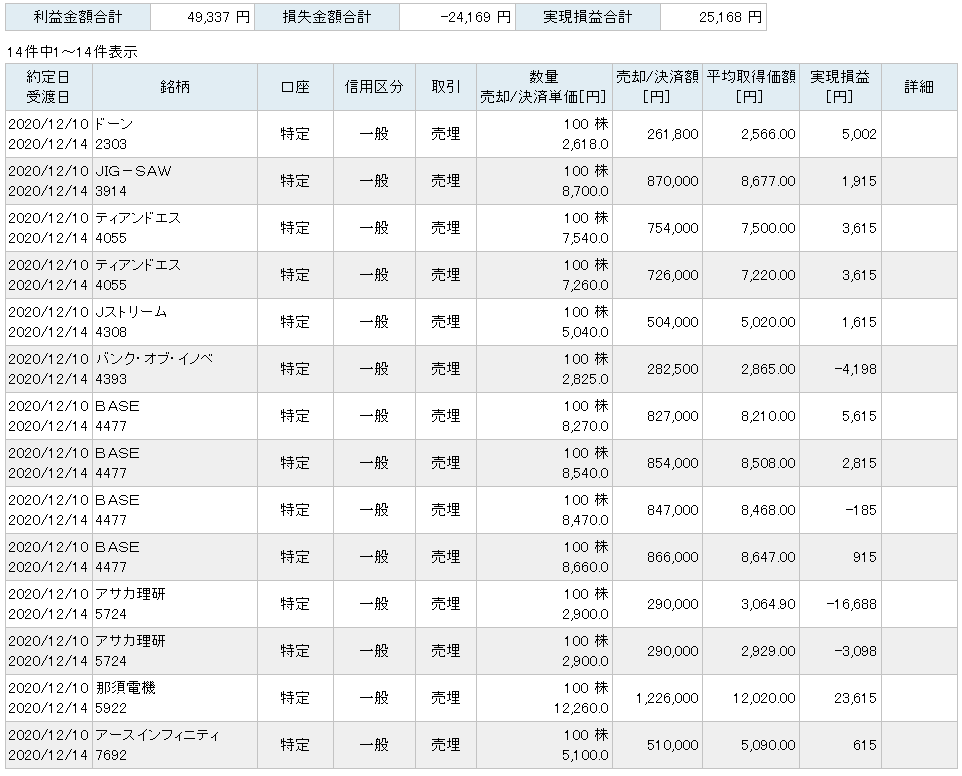The height and width of the screenshot is (776, 962).
Task: Select the Jストリーム 4308 stock name cell
Action: [175, 322]
